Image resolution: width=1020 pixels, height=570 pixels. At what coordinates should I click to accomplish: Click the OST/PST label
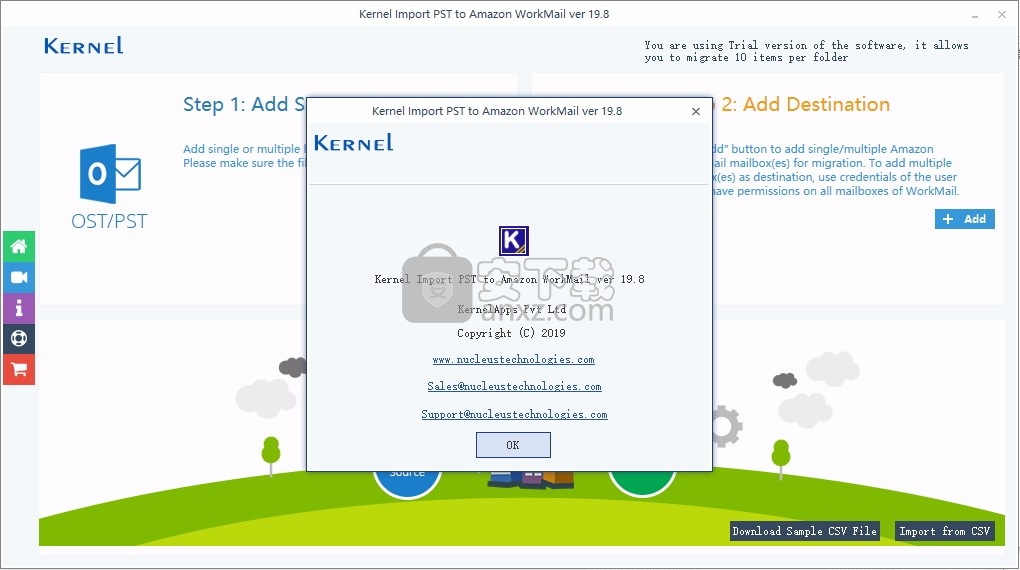109,222
